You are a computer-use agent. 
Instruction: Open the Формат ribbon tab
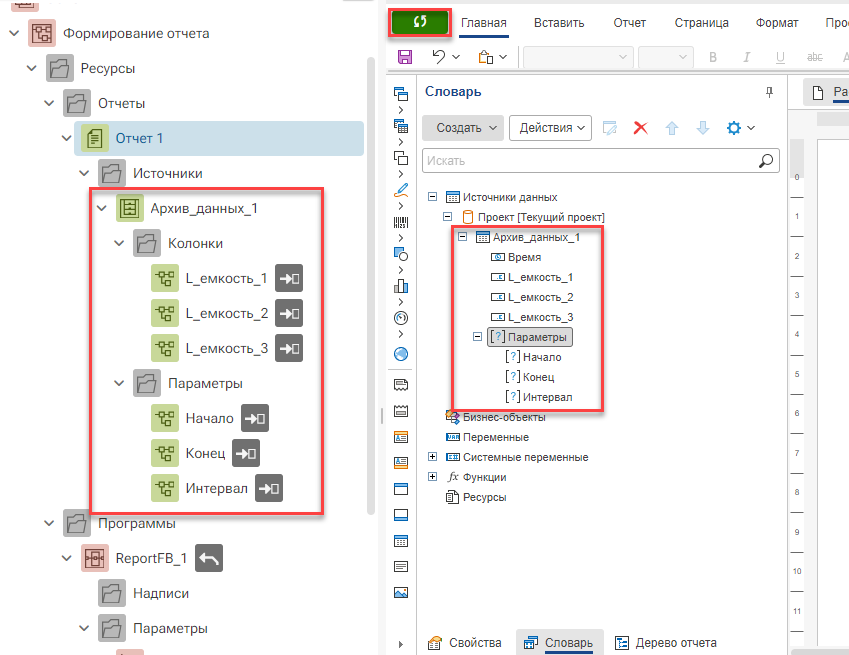coord(777,23)
